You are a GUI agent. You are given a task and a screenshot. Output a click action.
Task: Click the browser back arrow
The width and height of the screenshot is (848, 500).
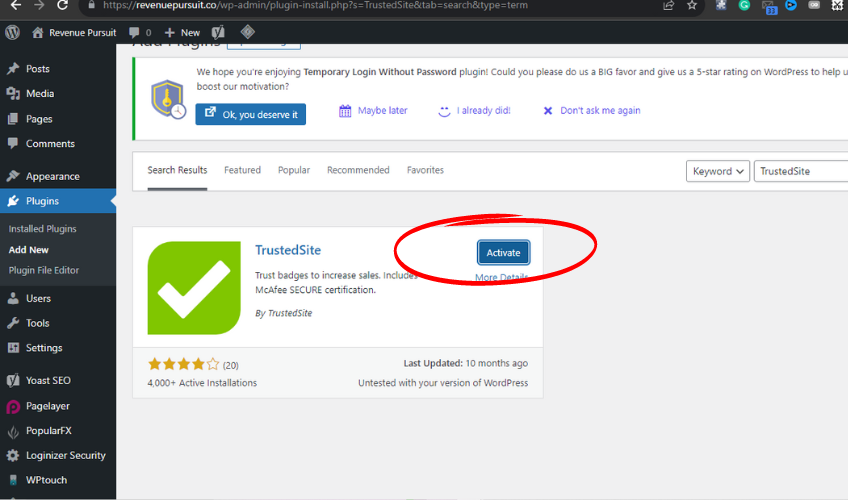[16, 5]
